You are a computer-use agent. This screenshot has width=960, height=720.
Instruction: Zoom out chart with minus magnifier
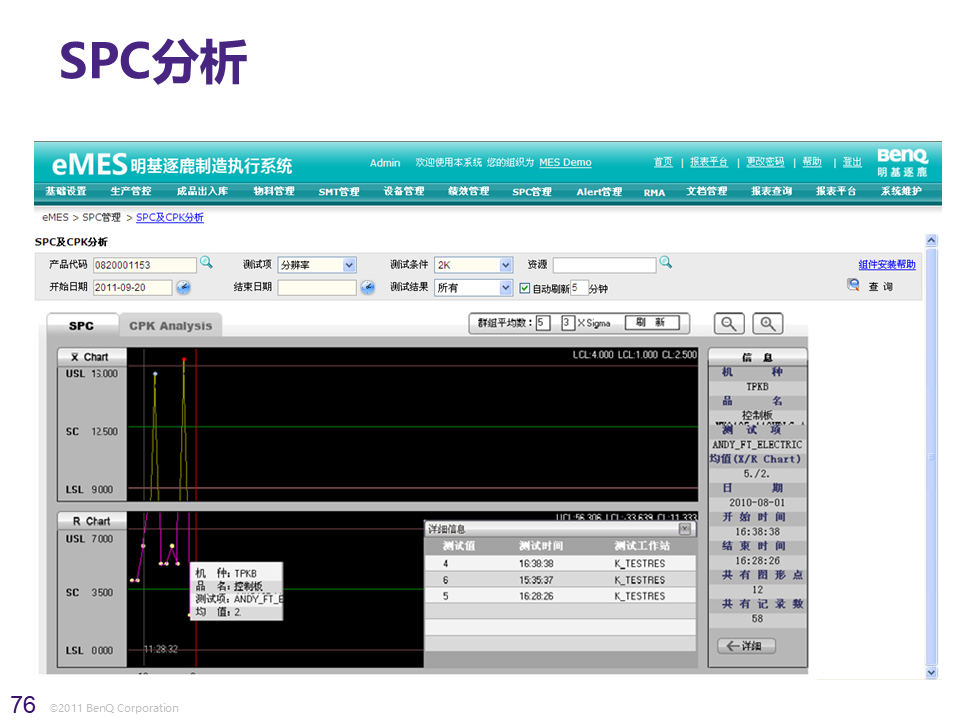[729, 324]
